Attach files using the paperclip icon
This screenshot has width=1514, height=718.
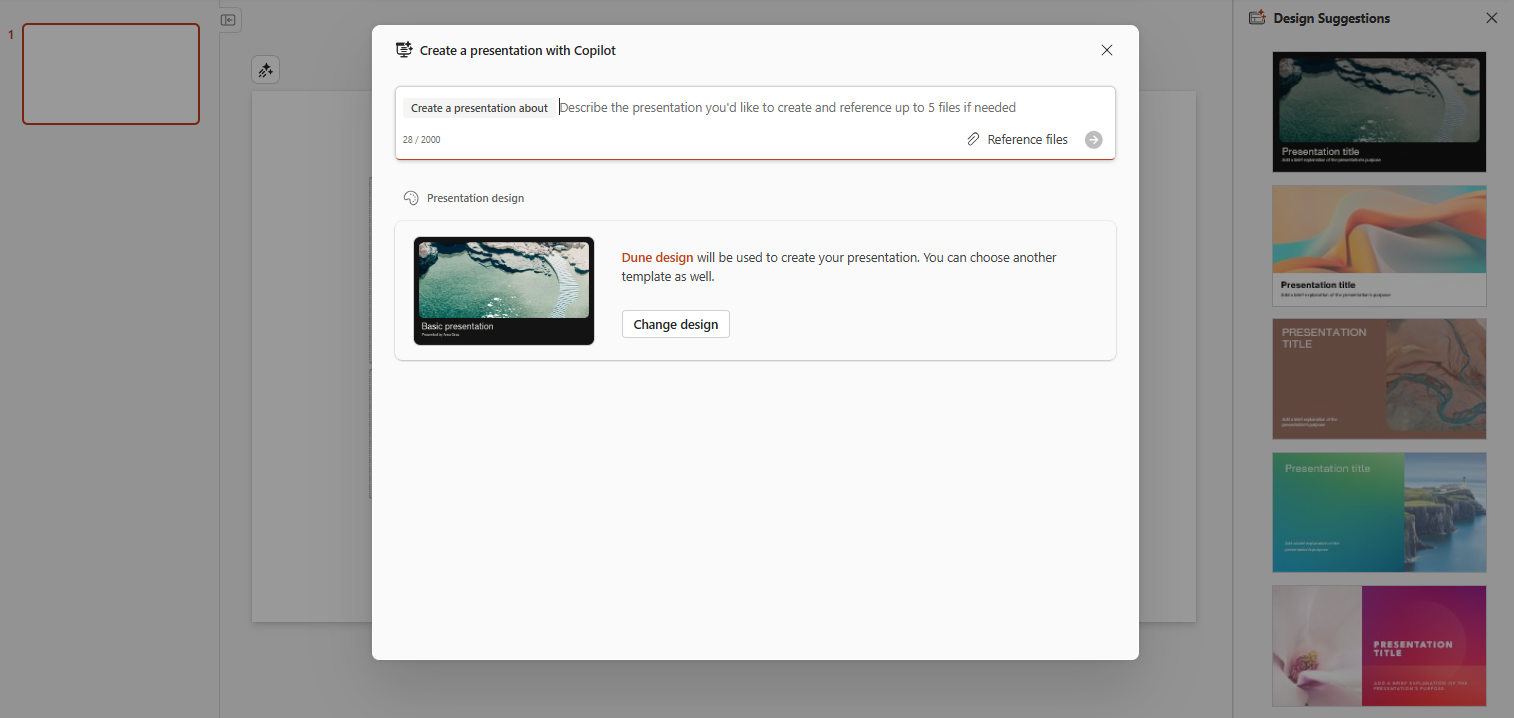pyautogui.click(x=973, y=139)
